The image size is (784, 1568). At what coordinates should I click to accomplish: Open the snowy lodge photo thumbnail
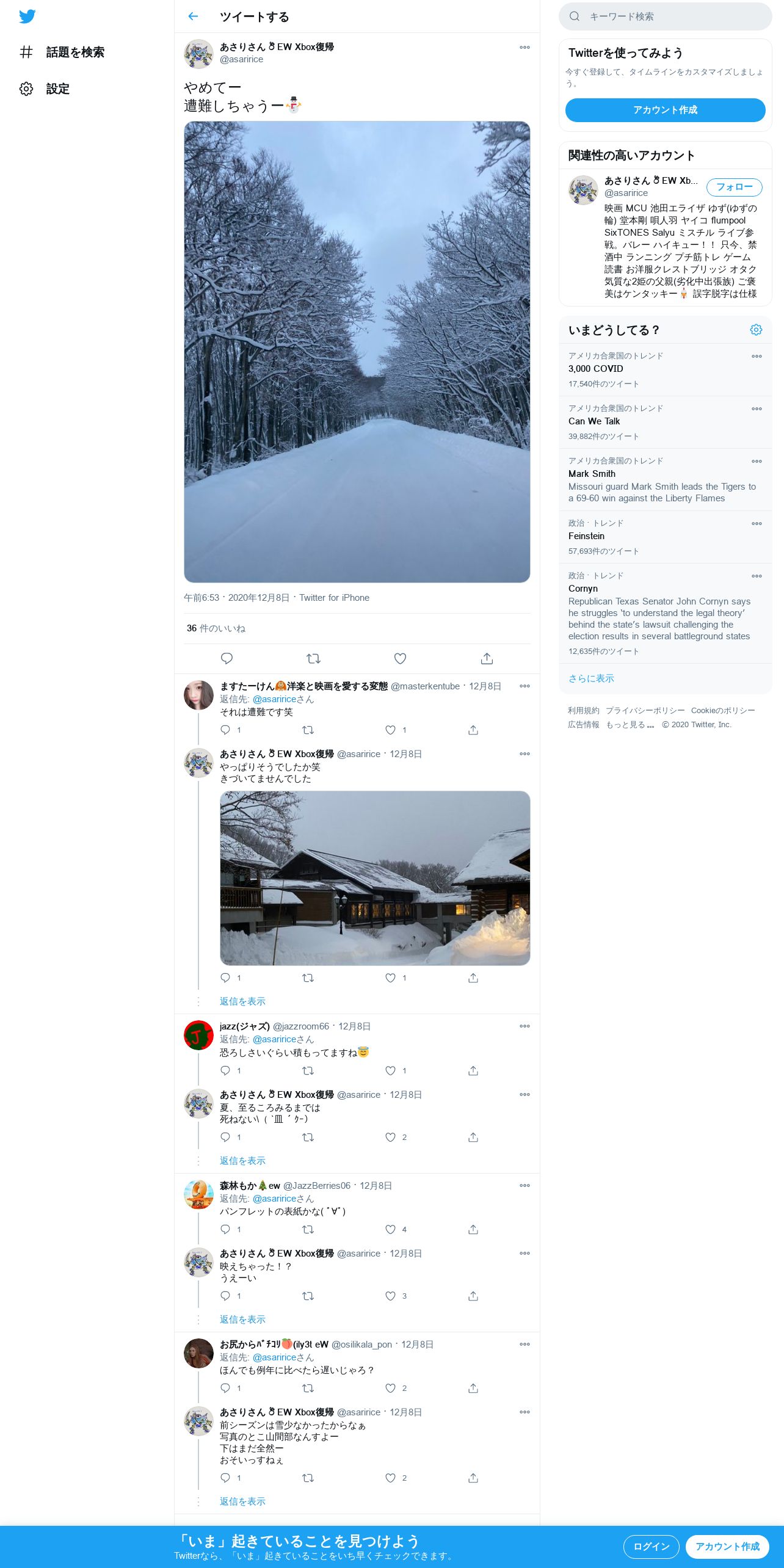point(375,878)
